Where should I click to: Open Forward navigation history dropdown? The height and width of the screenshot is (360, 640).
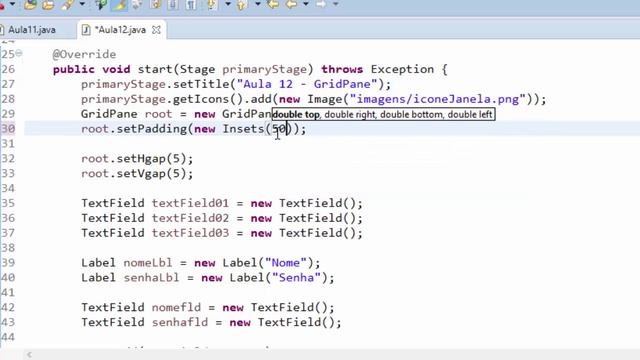pos(336,4)
